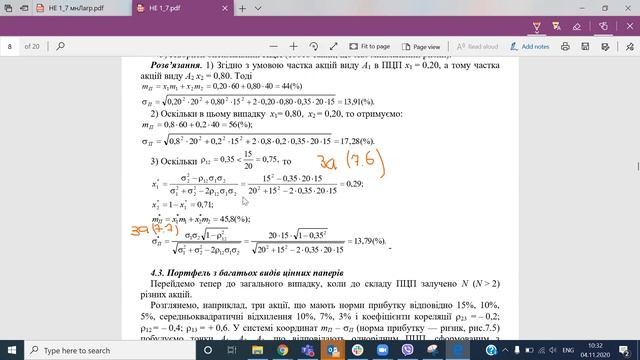Open Cortana from the taskbar
Viewport: 640px width, 360px height.
pos(208,350)
